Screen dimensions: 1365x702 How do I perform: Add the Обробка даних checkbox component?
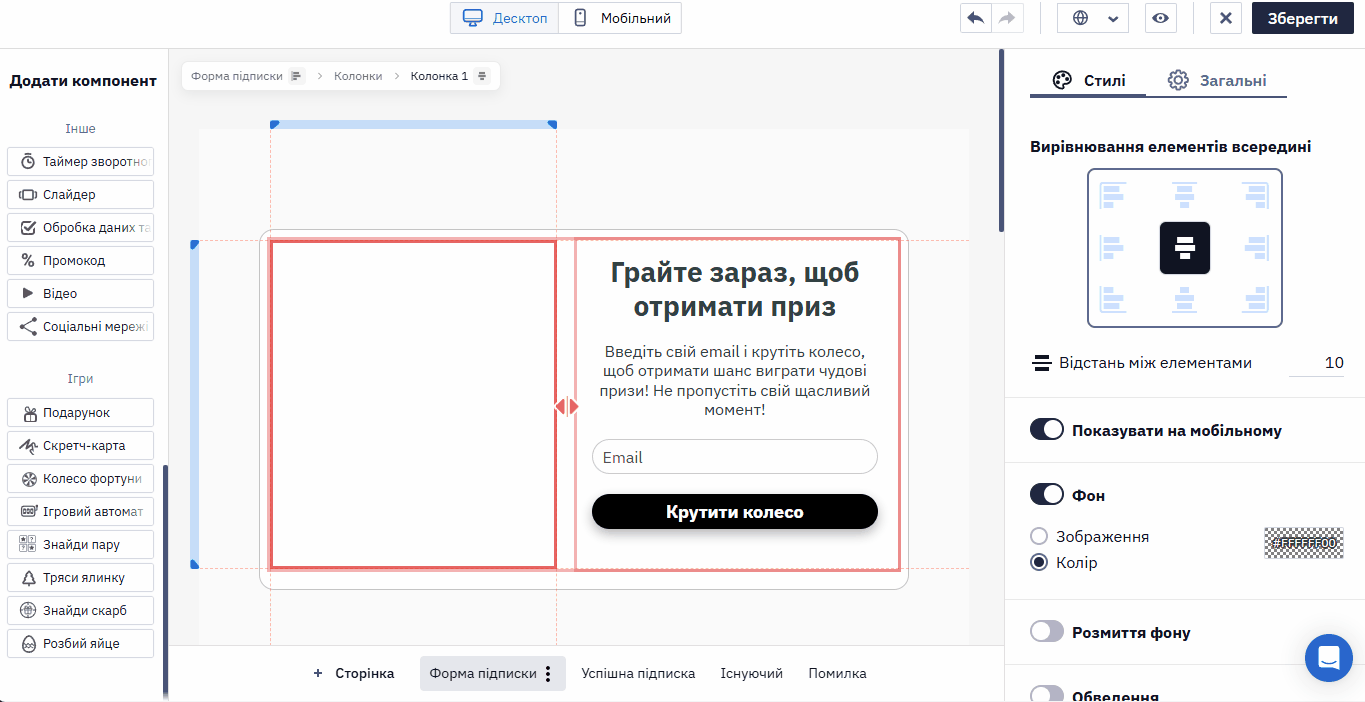[80, 227]
